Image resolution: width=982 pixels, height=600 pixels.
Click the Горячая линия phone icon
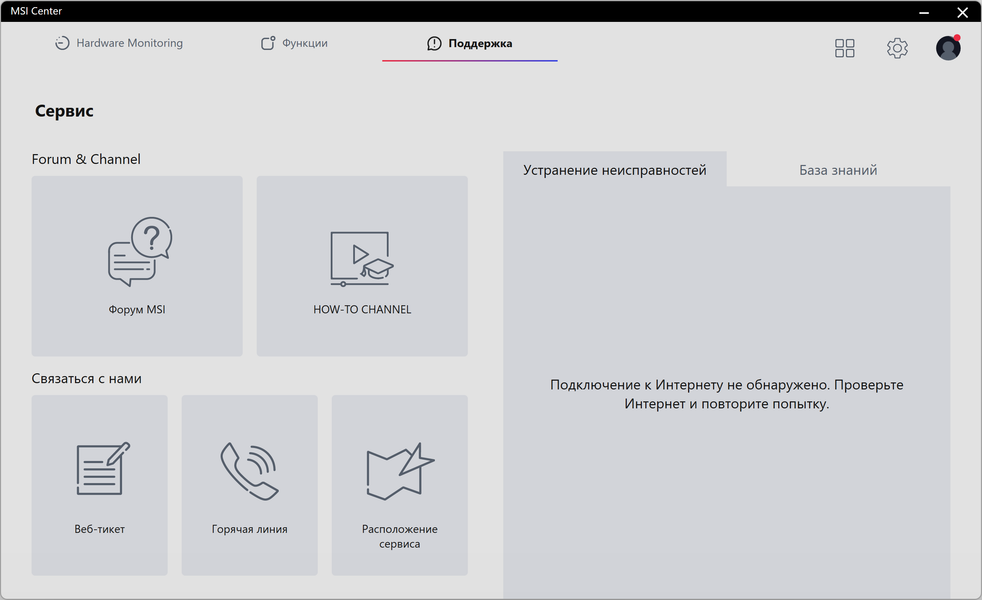[x=249, y=471]
